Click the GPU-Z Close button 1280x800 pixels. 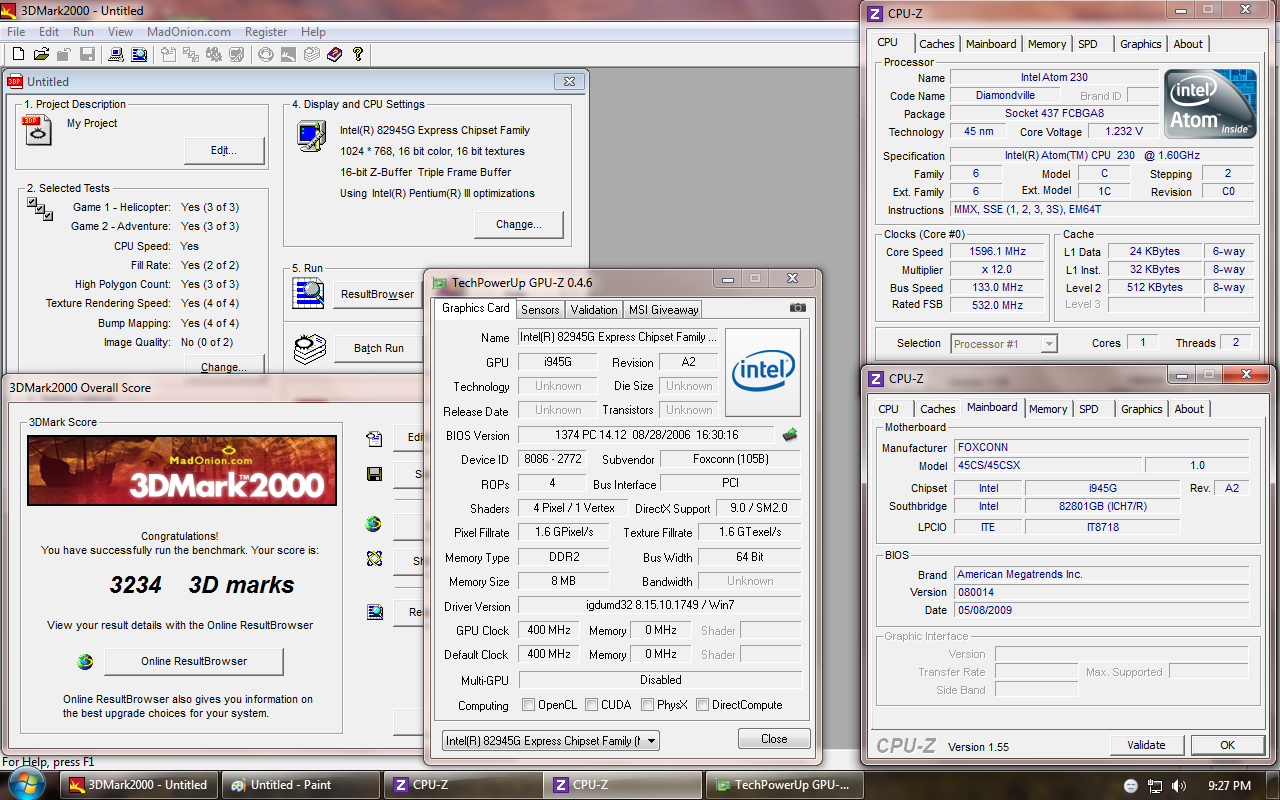(x=774, y=739)
